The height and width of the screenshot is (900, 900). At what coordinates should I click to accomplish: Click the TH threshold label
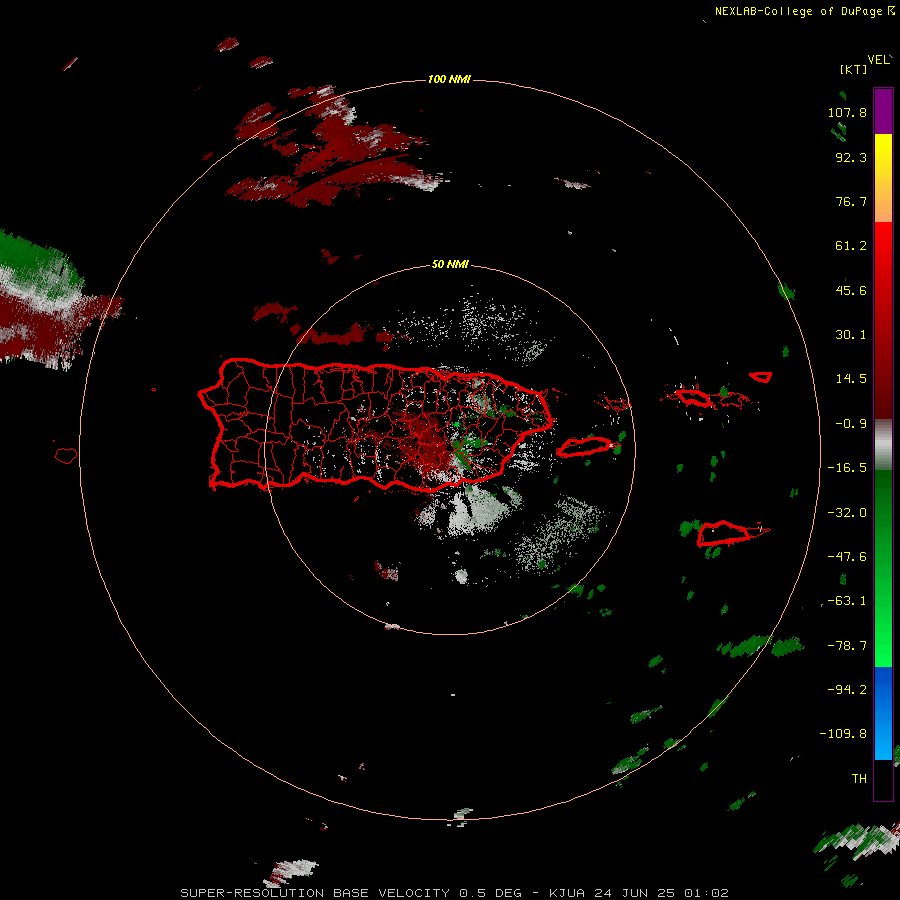click(859, 779)
